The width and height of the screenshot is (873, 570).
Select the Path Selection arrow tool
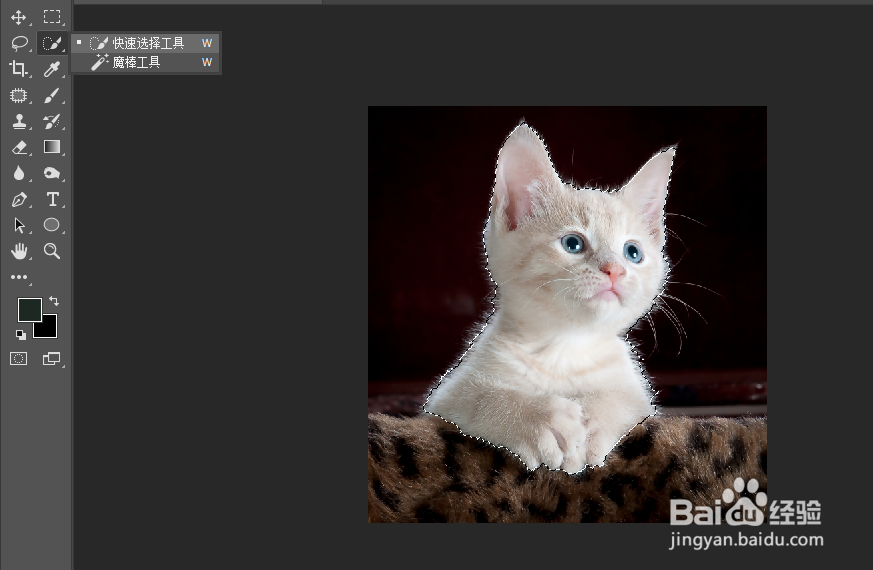(19, 225)
